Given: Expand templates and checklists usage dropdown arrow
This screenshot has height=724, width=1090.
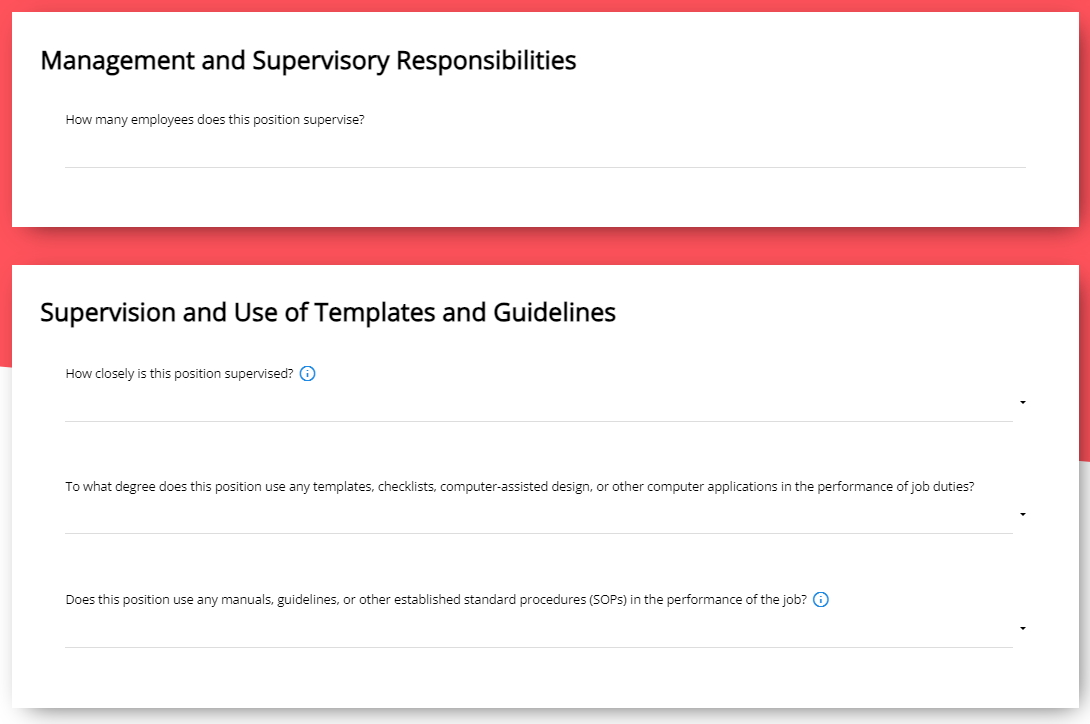Looking at the screenshot, I should pos(1023,515).
